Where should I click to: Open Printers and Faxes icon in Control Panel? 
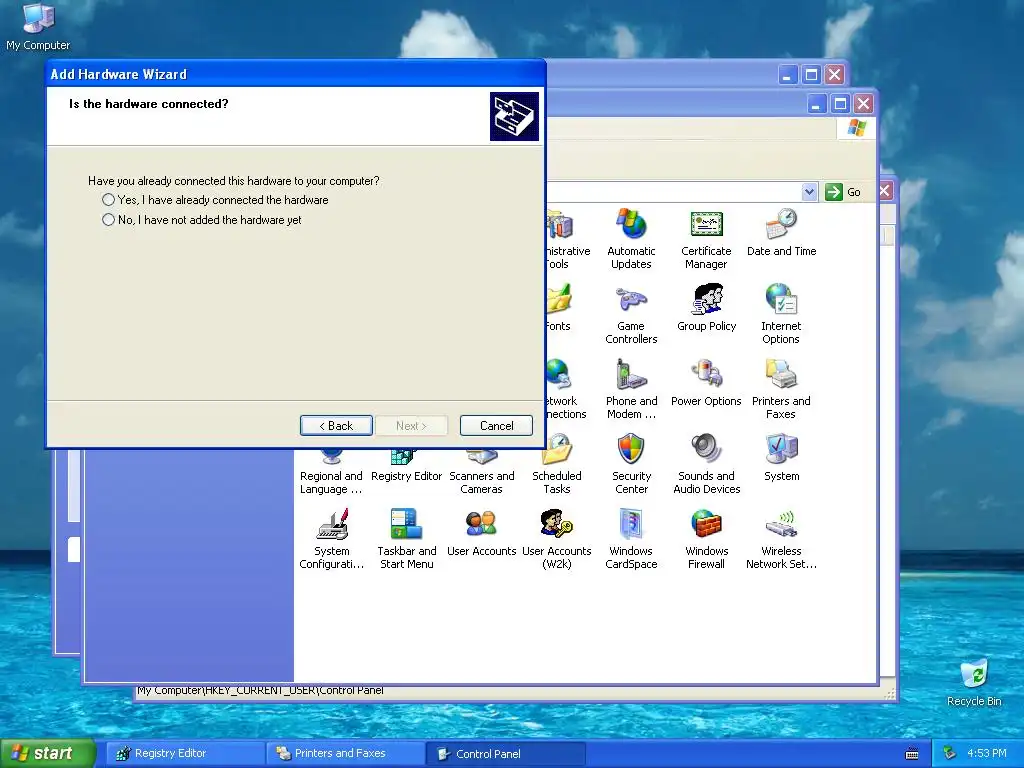coord(781,389)
